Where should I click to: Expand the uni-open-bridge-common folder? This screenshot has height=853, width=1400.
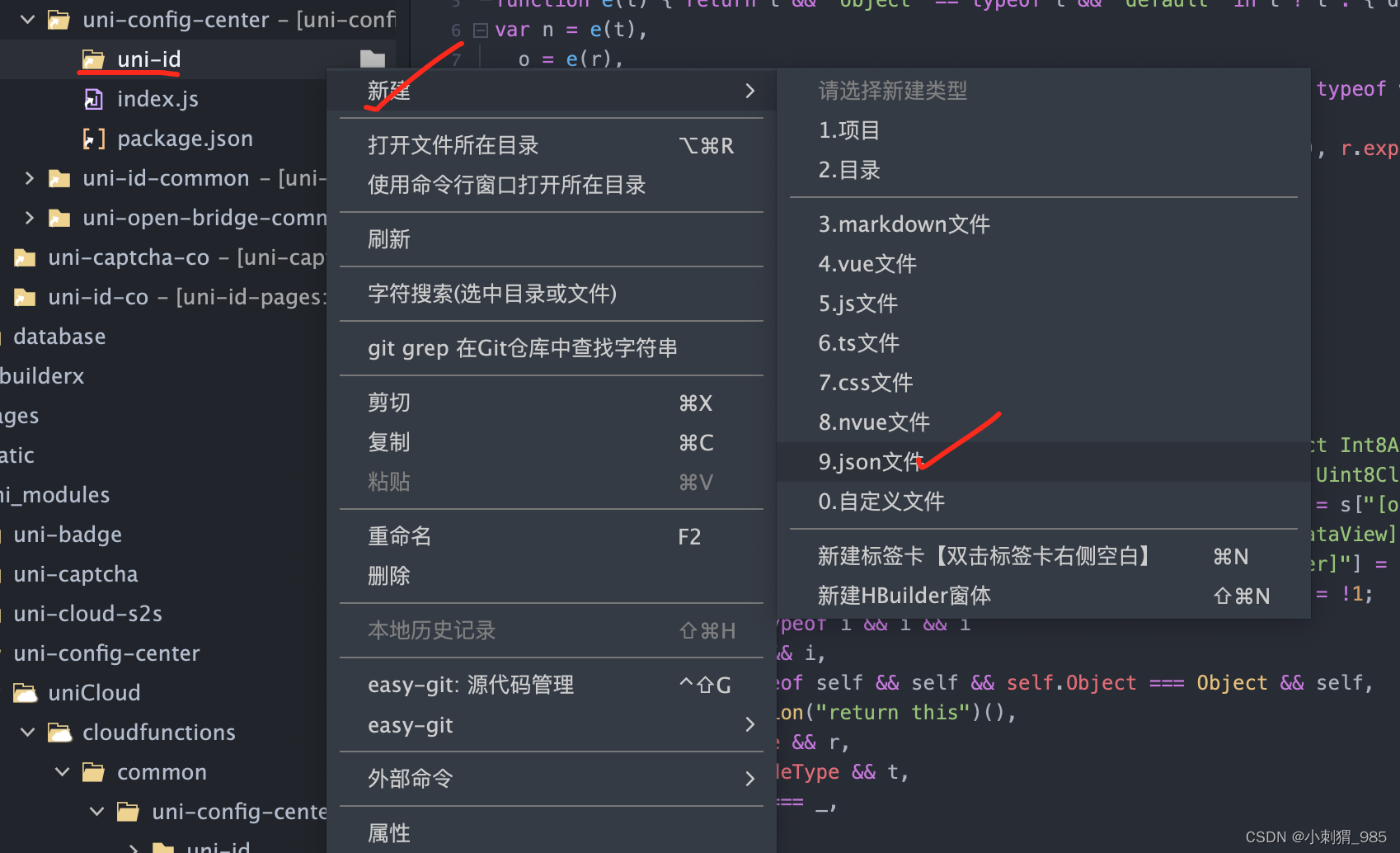coord(30,218)
